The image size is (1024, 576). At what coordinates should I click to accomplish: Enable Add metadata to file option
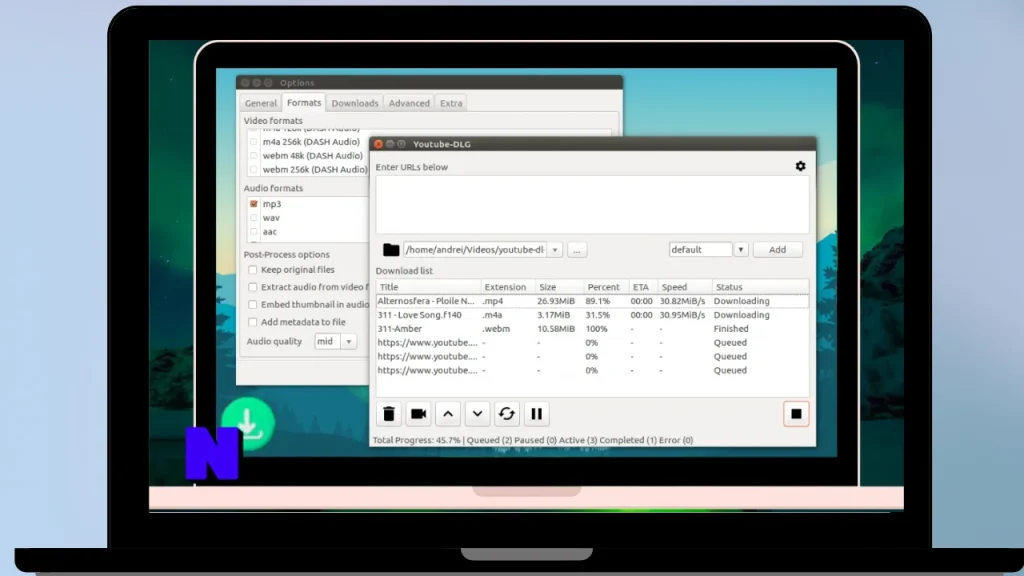tap(253, 322)
